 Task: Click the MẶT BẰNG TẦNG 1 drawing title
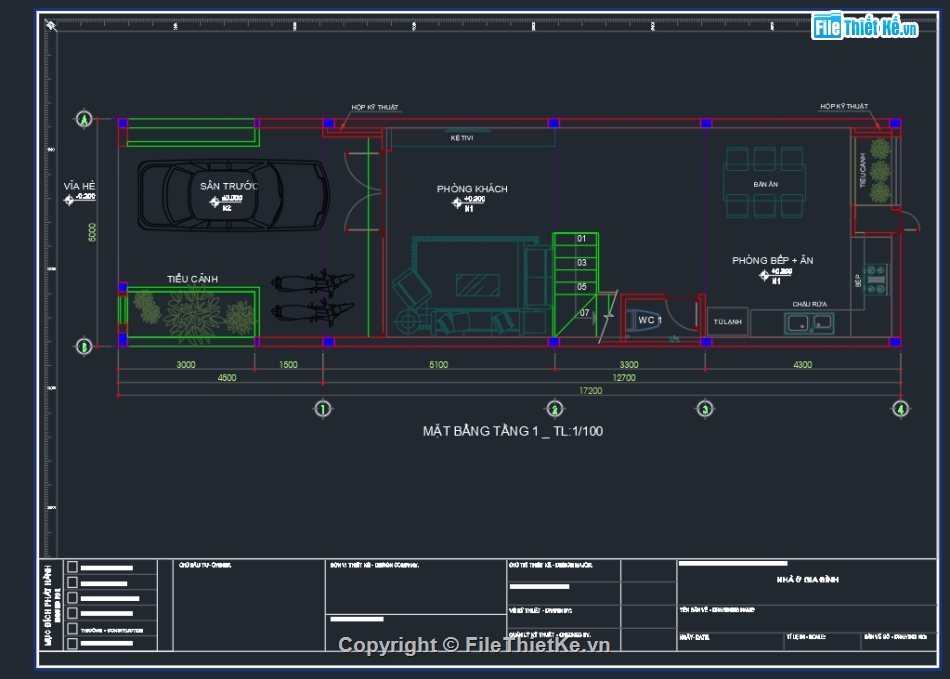[x=512, y=431]
